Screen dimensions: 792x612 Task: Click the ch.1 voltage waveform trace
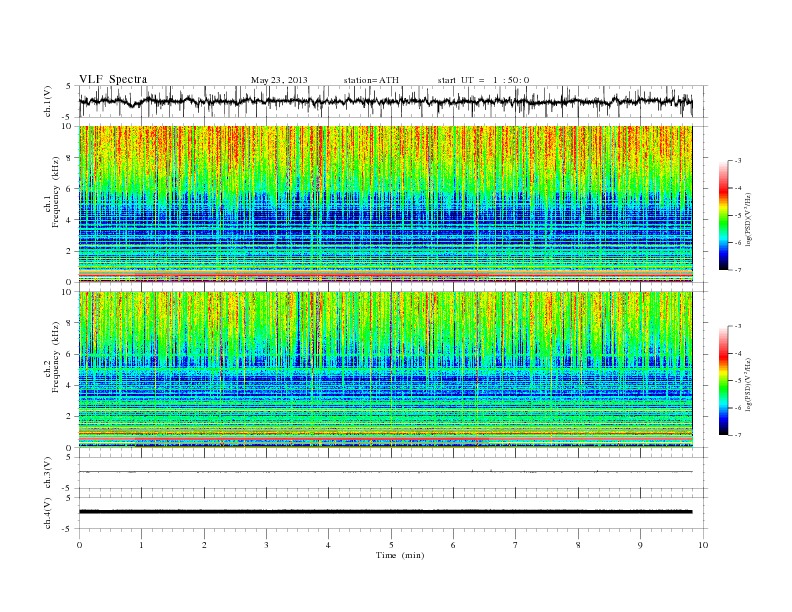[385, 101]
